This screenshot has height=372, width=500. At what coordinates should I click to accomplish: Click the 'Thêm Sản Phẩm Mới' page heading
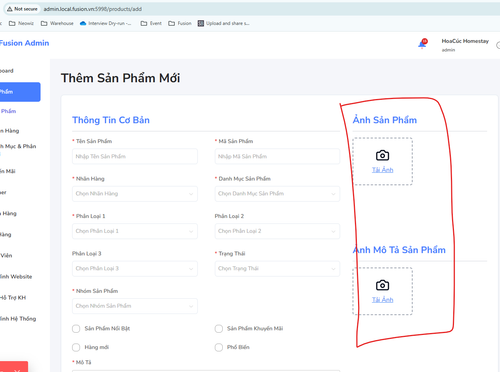(x=120, y=78)
